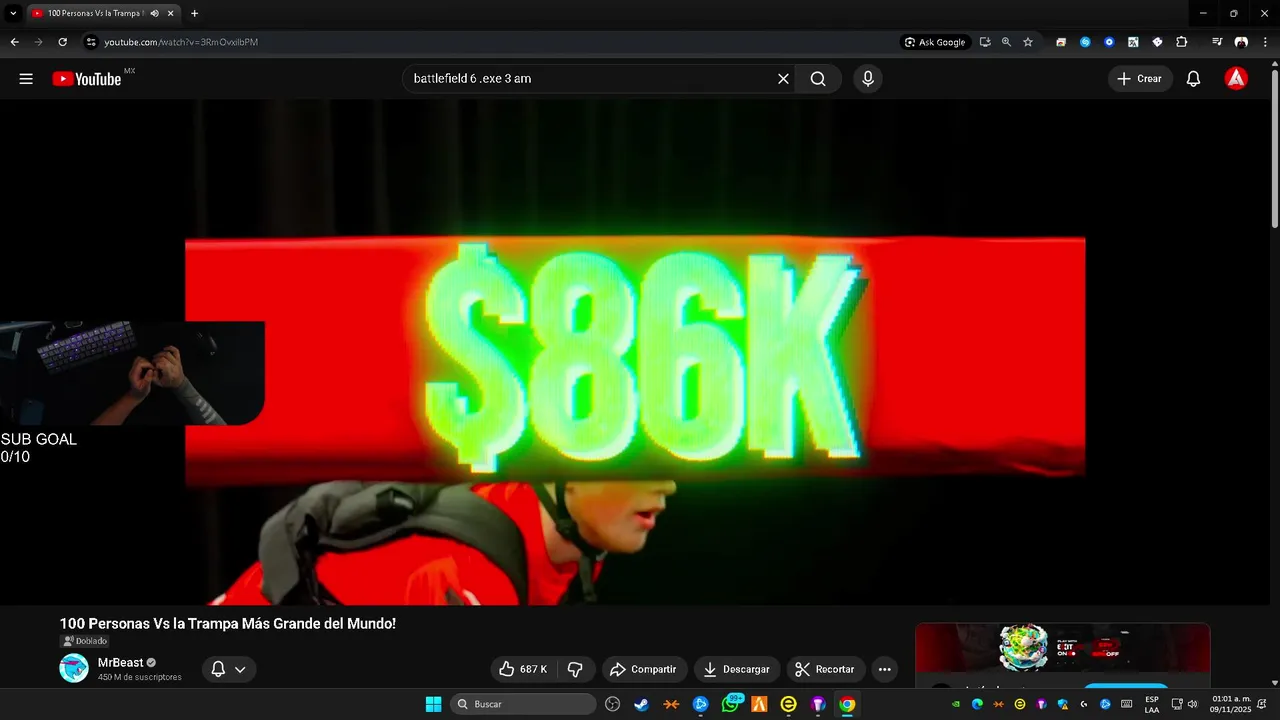Image resolution: width=1280 pixels, height=720 pixels.
Task: Download the video with Descargar
Action: [737, 669]
